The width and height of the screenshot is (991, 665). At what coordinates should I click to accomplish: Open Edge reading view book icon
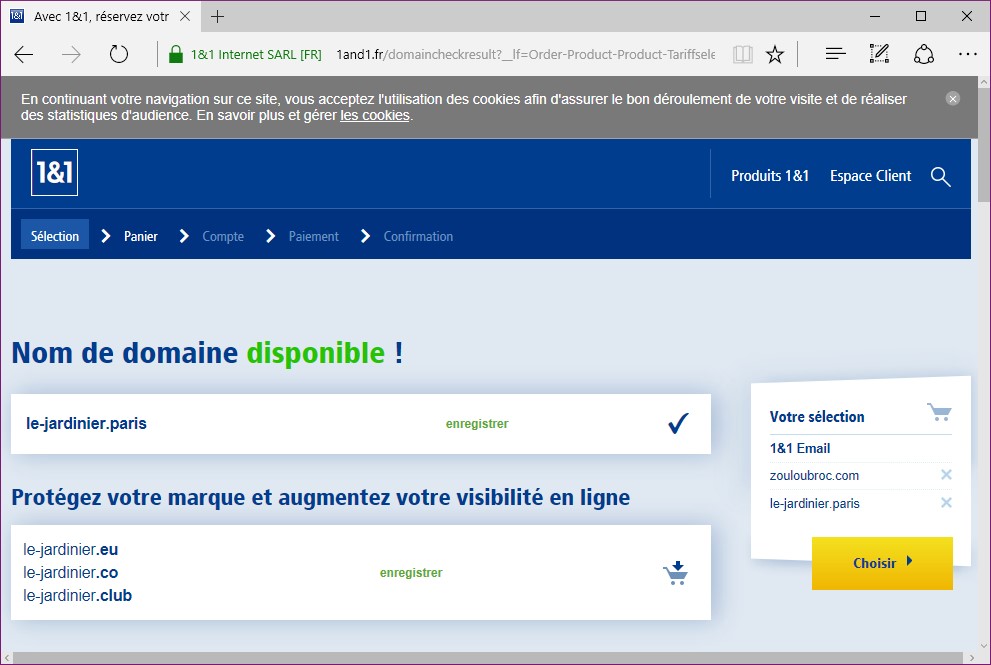click(x=742, y=55)
